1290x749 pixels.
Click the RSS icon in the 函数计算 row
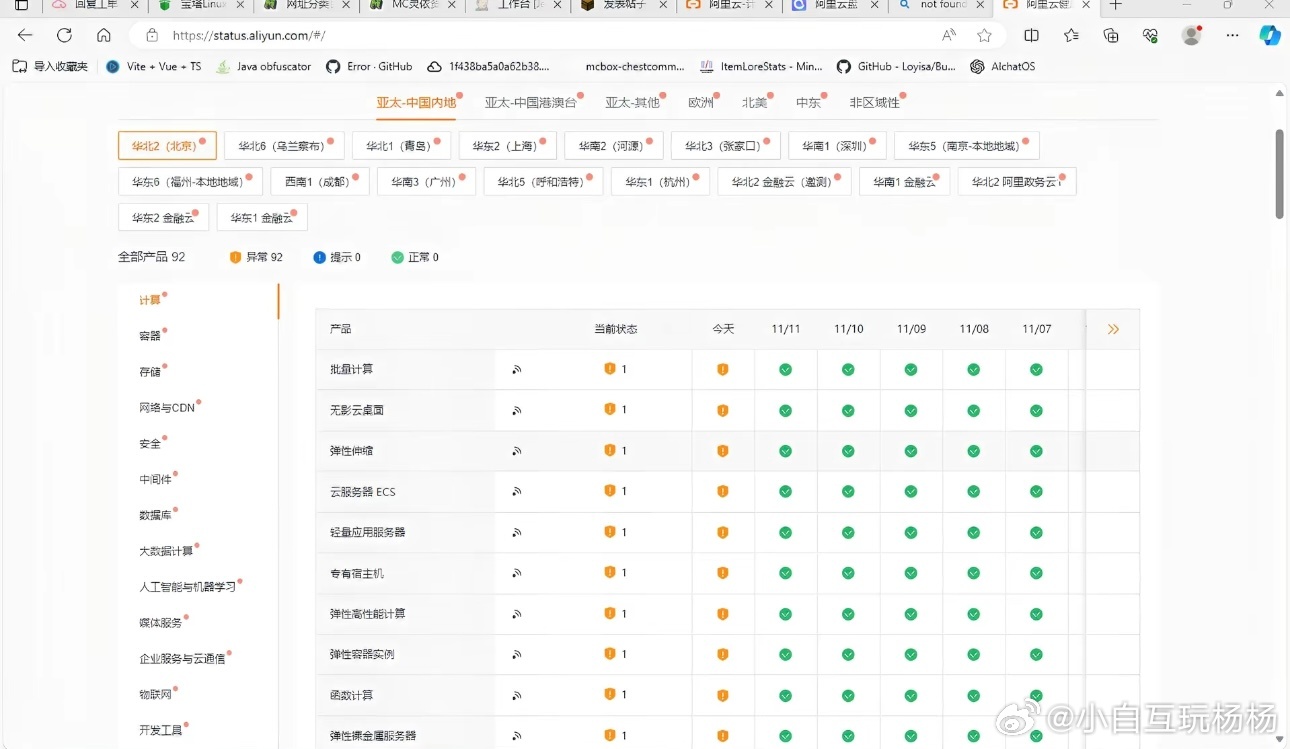(x=517, y=695)
